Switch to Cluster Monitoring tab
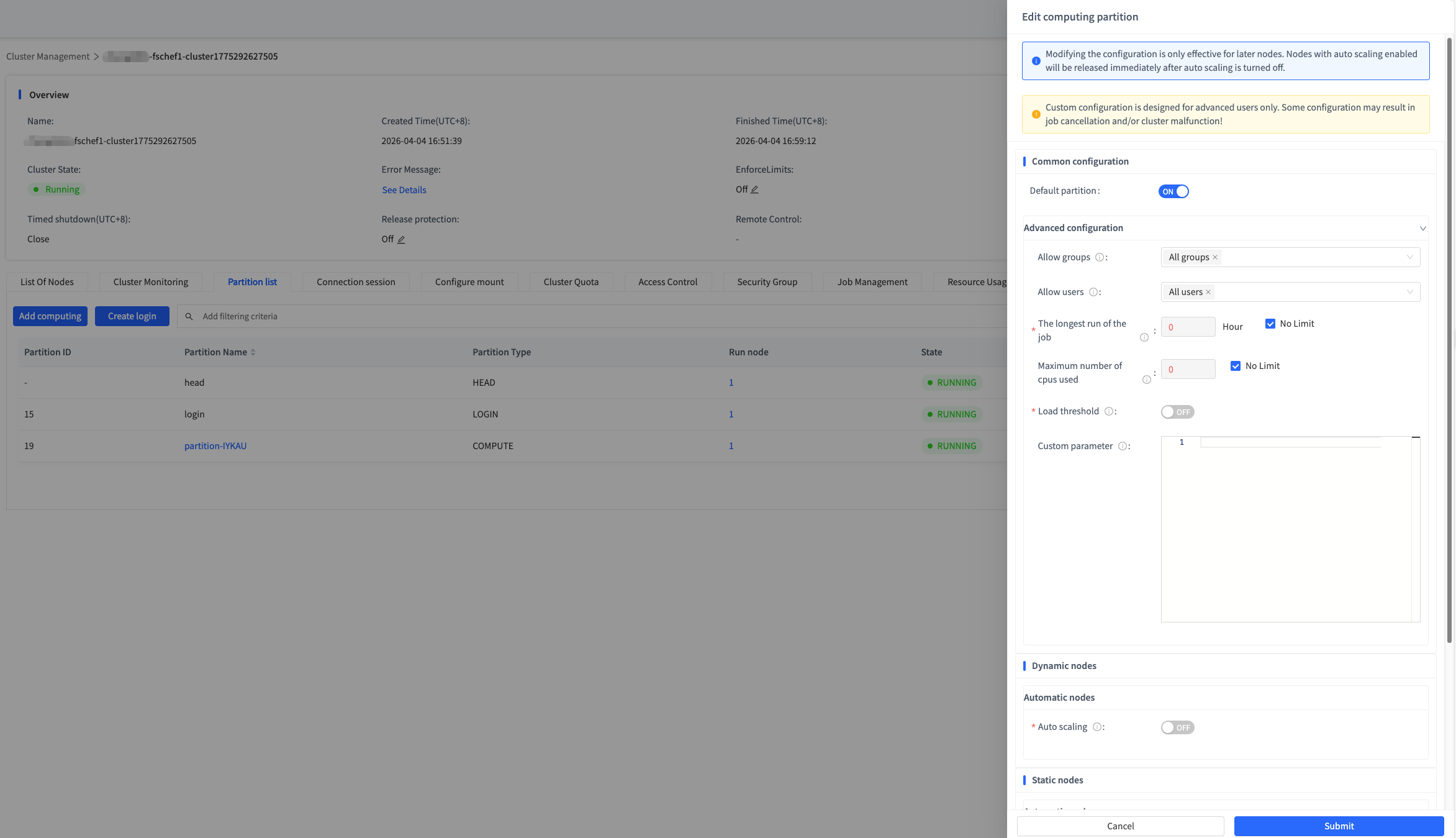 pos(151,282)
